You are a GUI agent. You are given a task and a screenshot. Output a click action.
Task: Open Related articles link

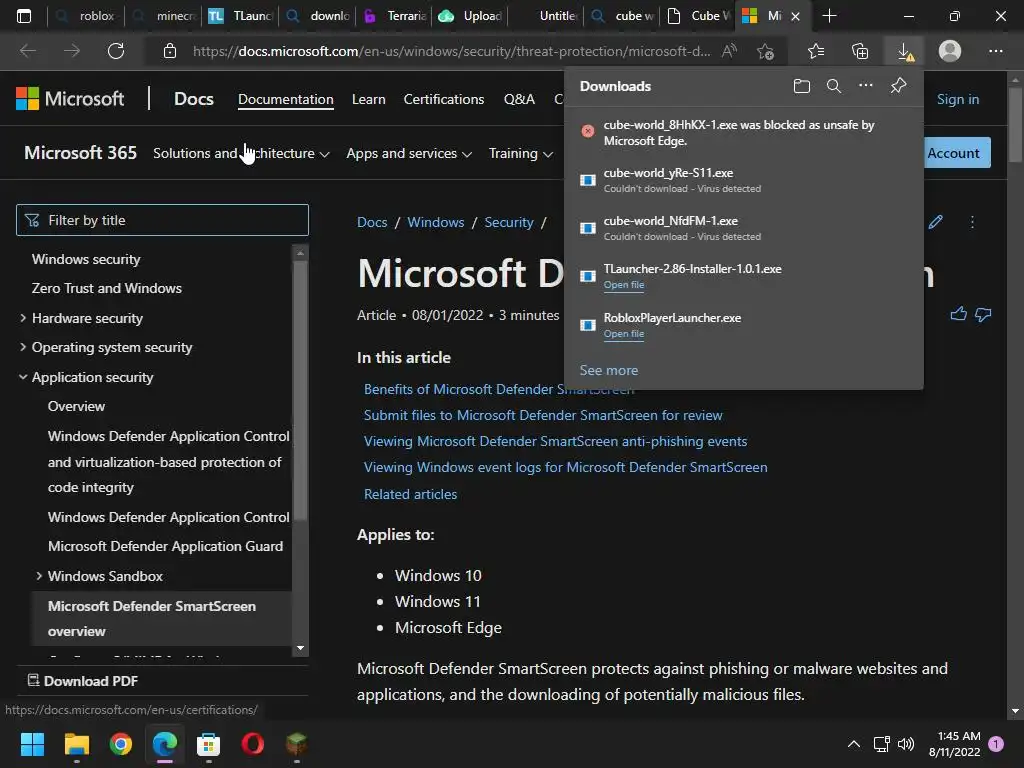[410, 494]
